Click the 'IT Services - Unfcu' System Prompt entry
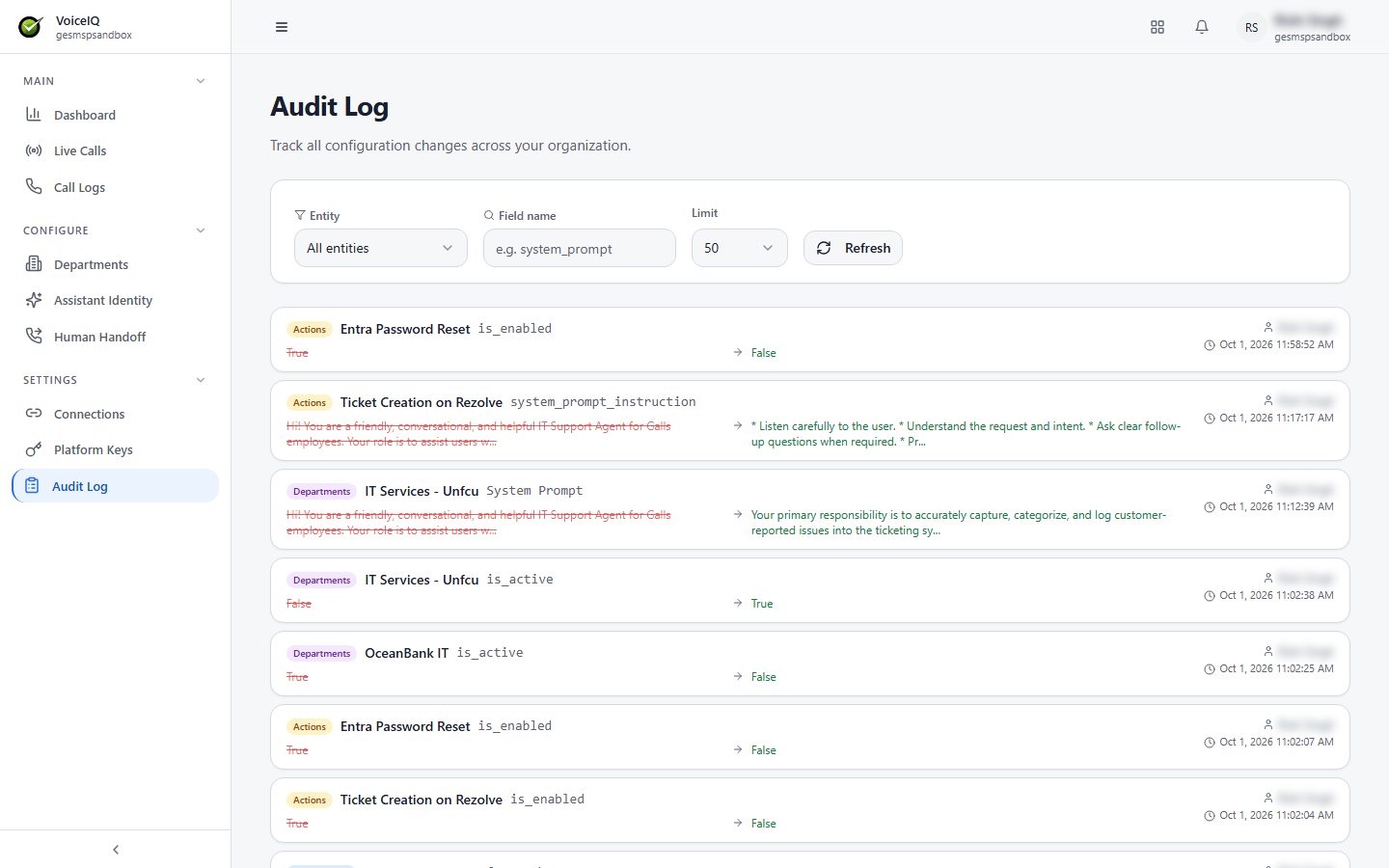Viewport: 1389px width, 868px height. coord(810,509)
